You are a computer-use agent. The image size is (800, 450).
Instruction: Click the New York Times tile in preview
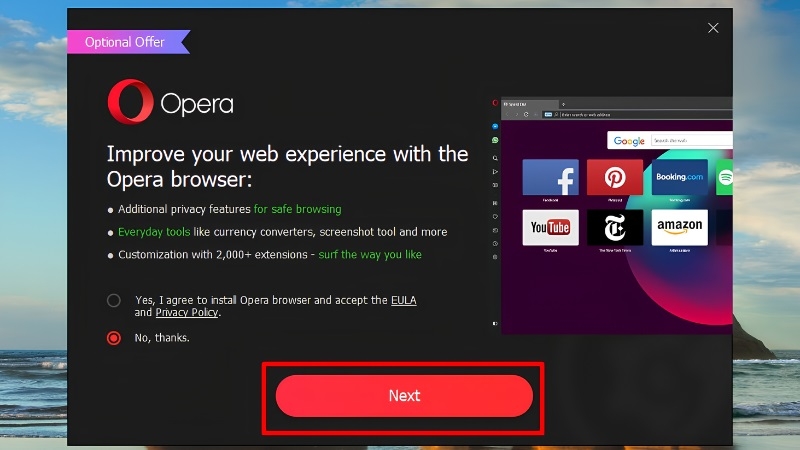click(x=615, y=228)
